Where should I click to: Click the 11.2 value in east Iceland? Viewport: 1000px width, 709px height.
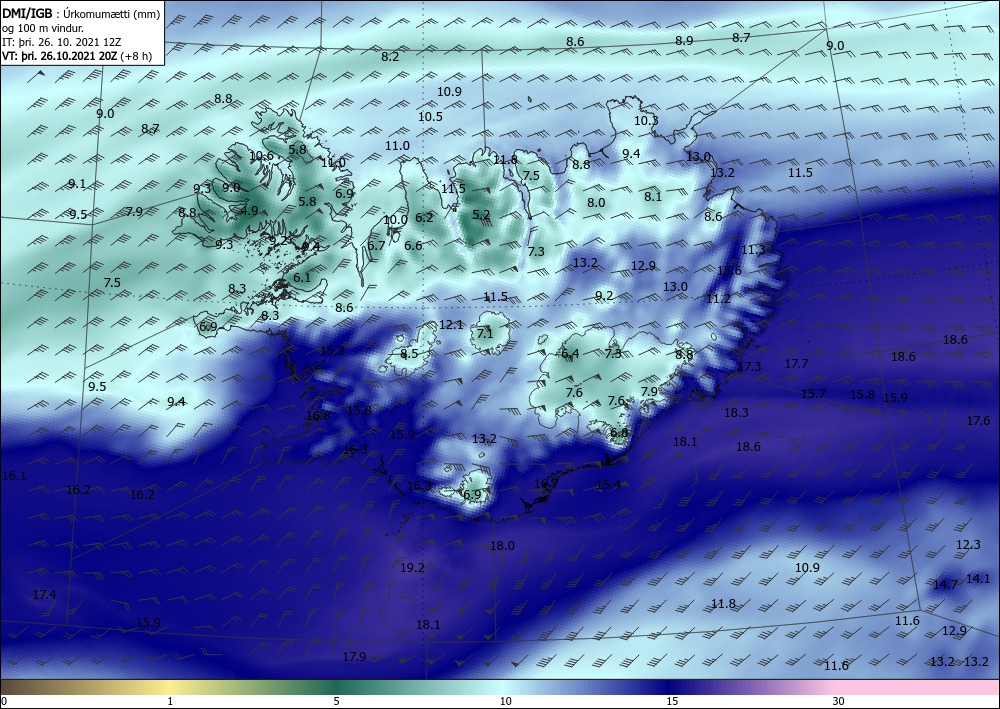pos(718,298)
